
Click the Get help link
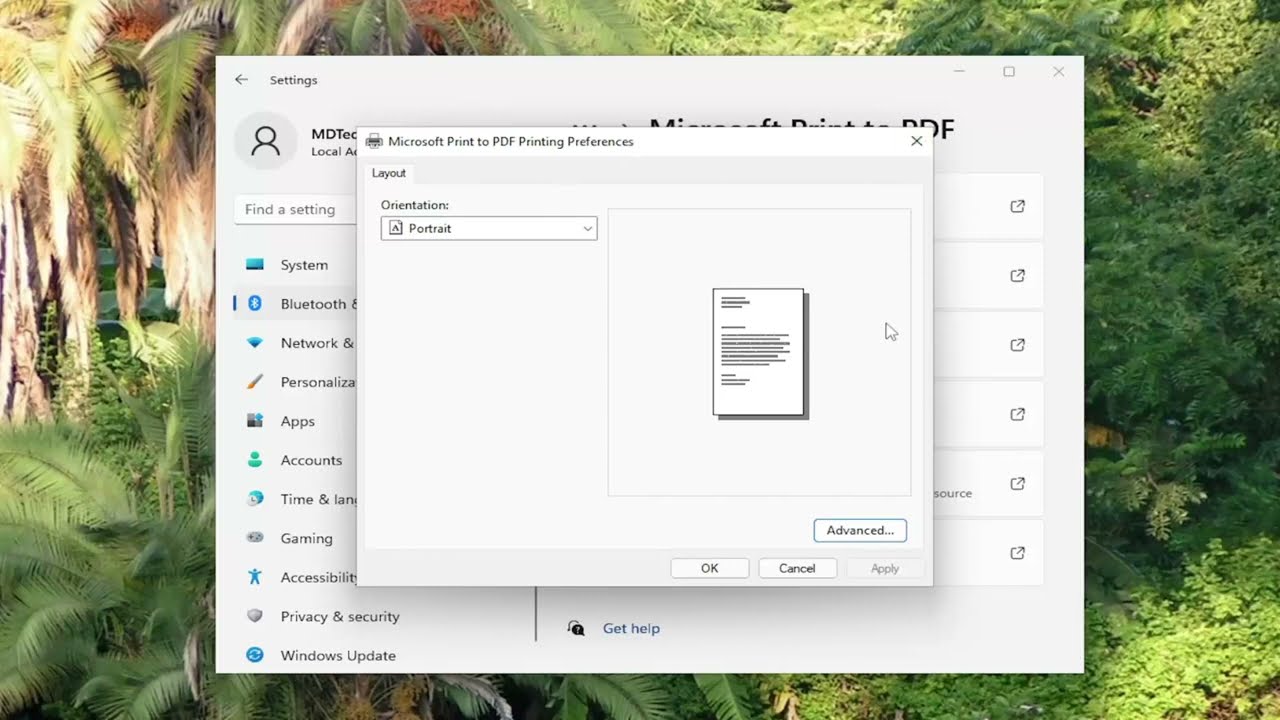click(631, 628)
